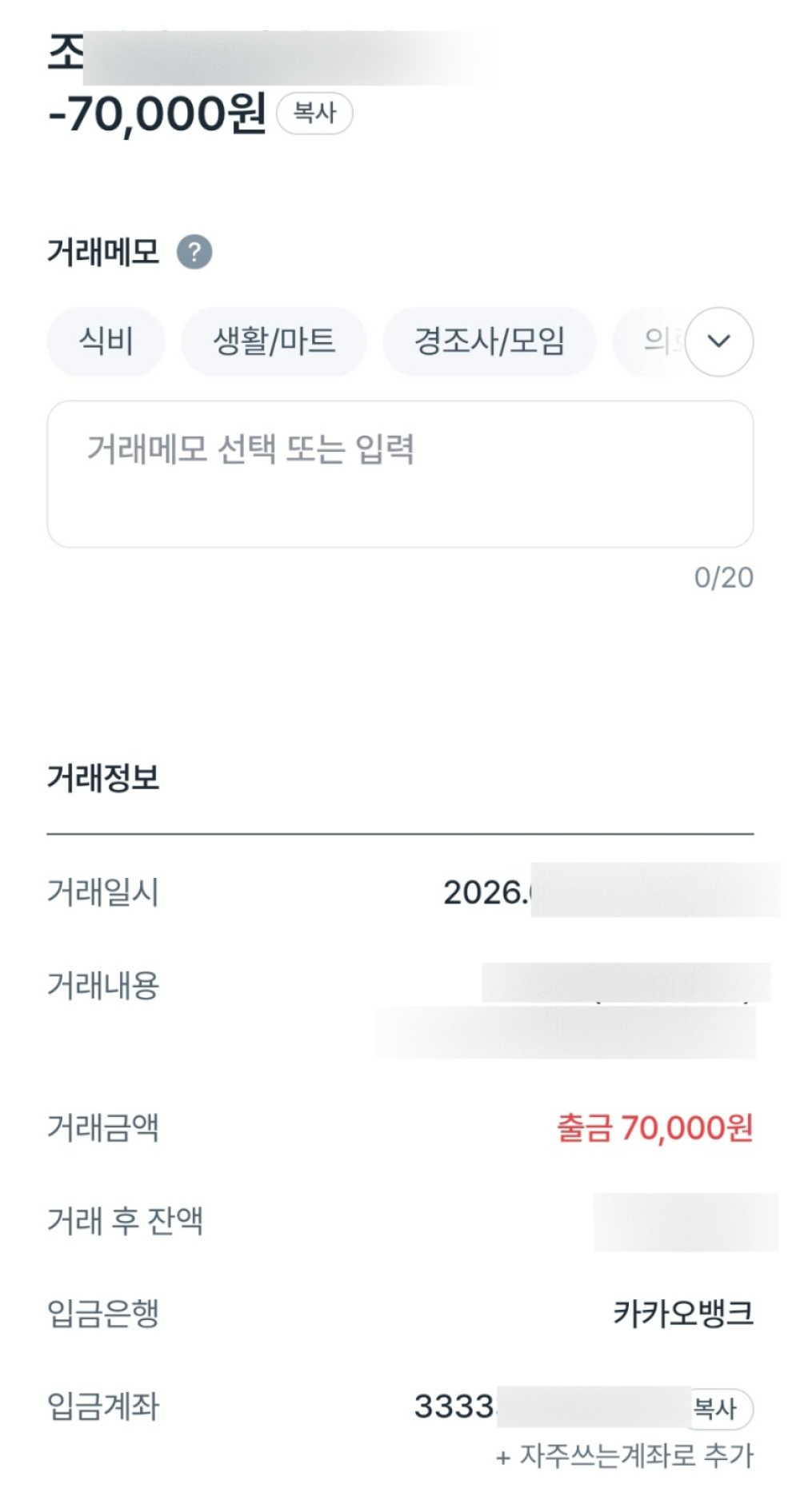Click the red 출금 70,000원 text
Screen dimensions: 800x1512
(655, 1128)
